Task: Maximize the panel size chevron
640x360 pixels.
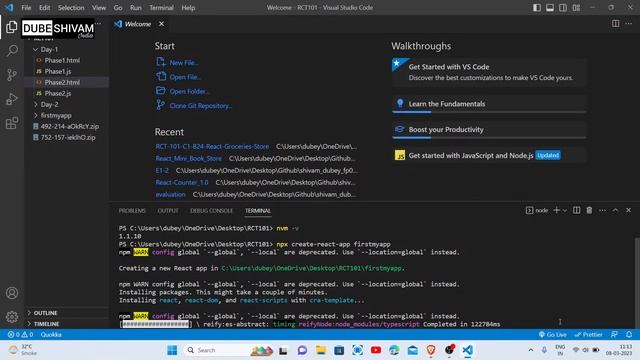Action: click(x=615, y=210)
